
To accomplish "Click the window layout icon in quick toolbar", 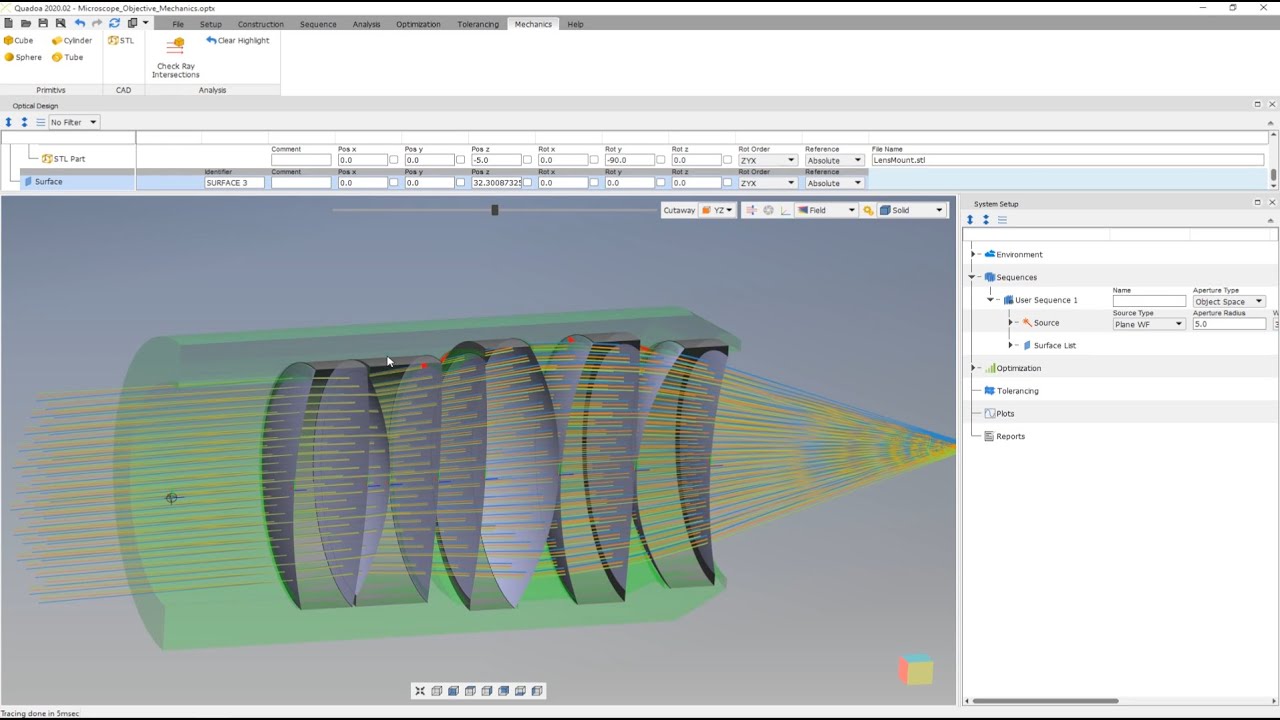I will click(x=132, y=23).
